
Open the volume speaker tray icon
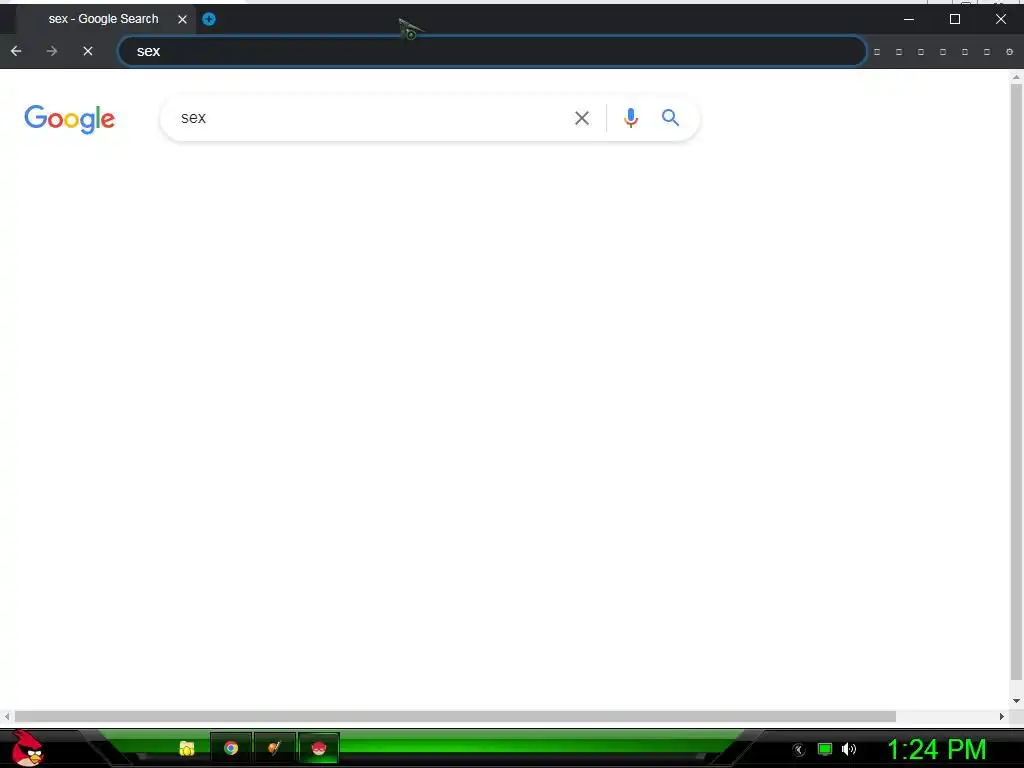[849, 749]
